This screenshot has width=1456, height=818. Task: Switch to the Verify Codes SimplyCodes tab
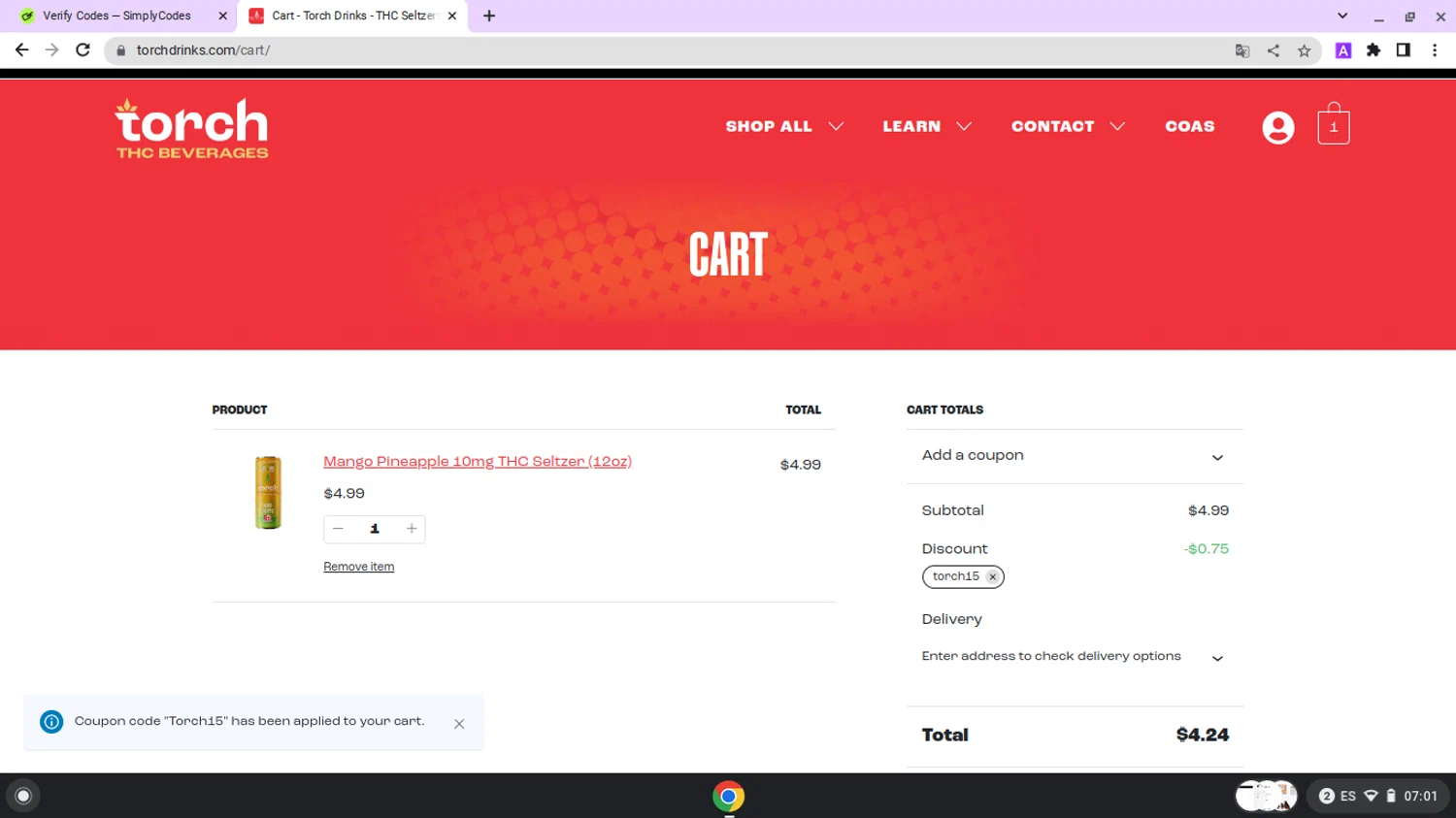click(x=116, y=16)
